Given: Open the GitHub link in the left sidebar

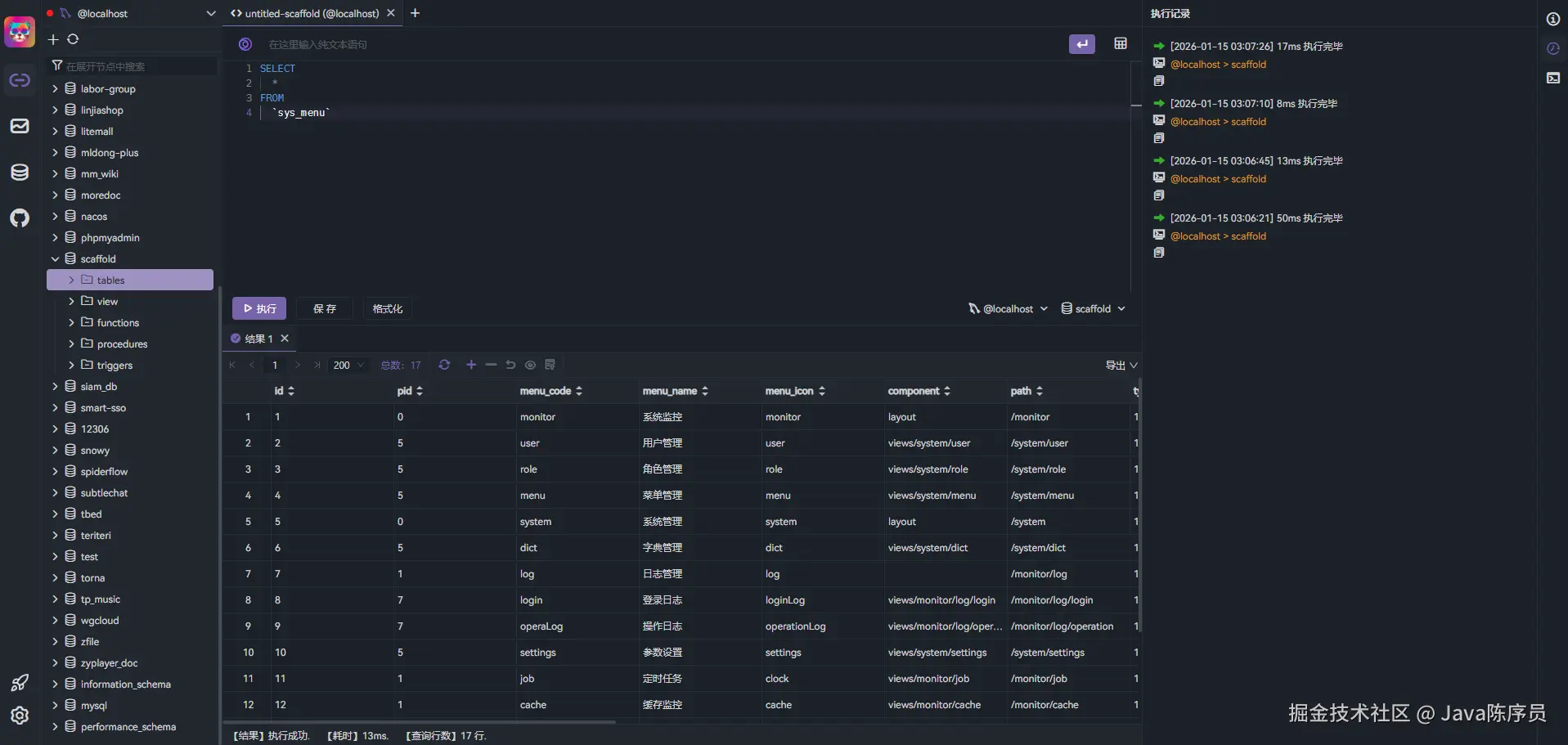Looking at the screenshot, I should [20, 218].
